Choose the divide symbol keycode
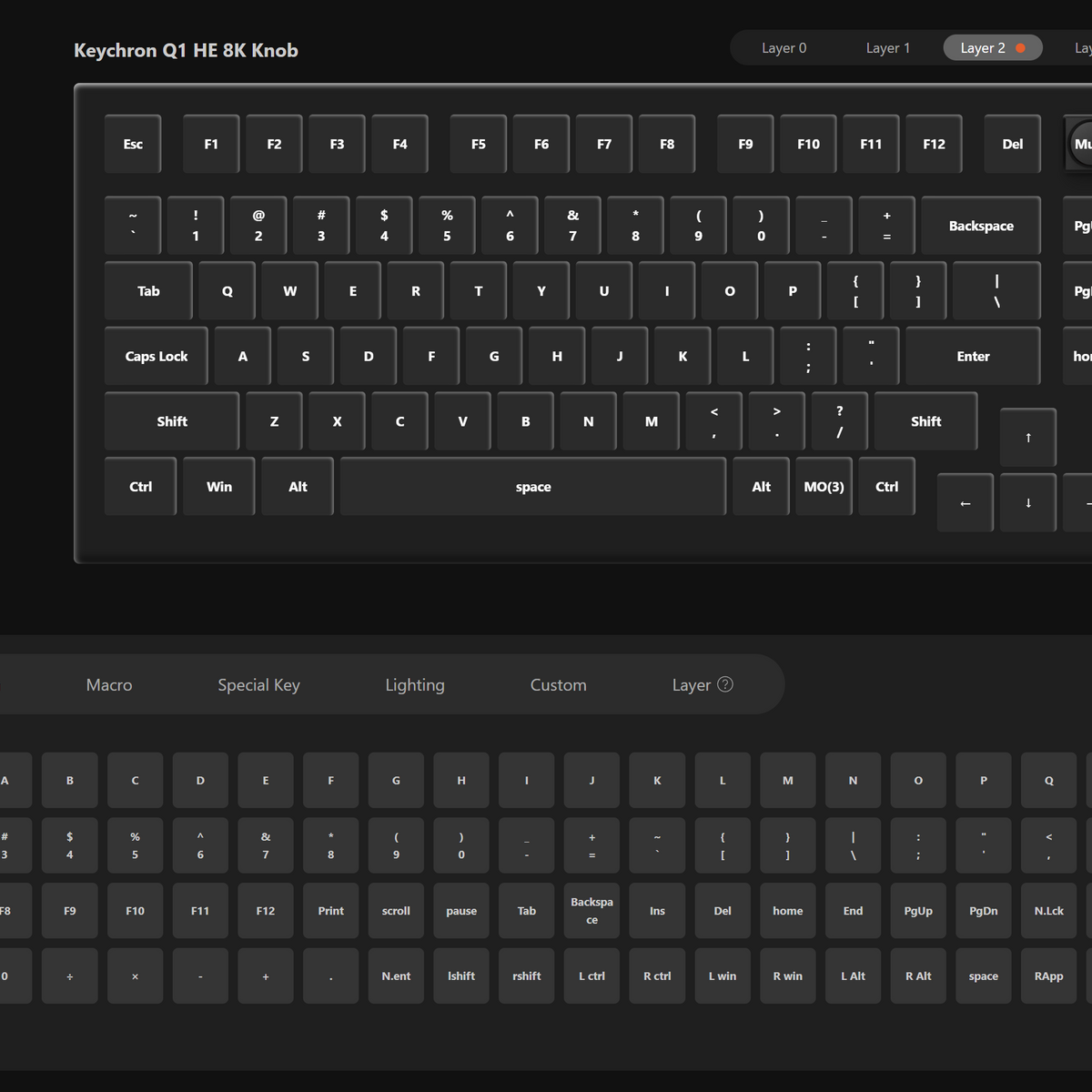This screenshot has height=1092, width=1092. [x=70, y=976]
